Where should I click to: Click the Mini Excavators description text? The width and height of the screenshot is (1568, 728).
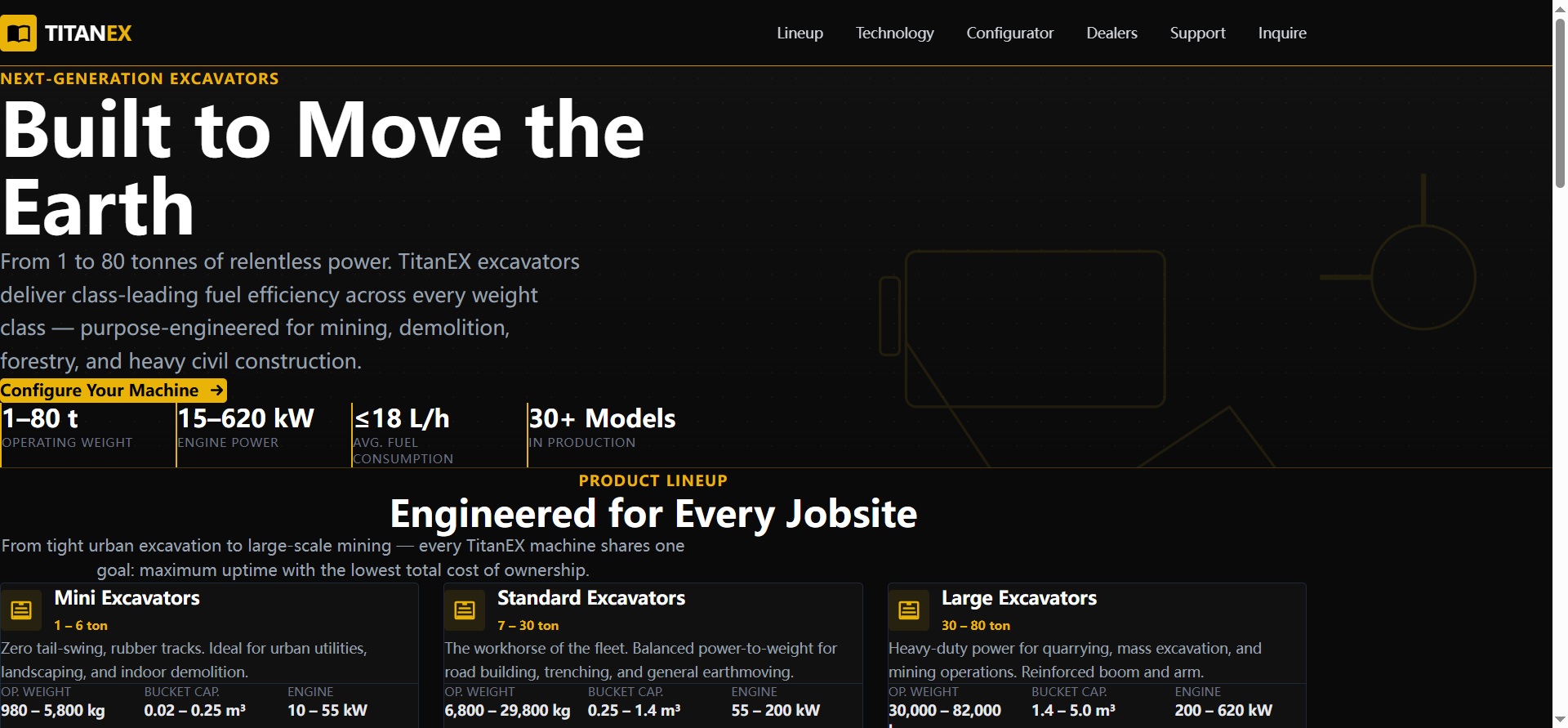tap(184, 660)
